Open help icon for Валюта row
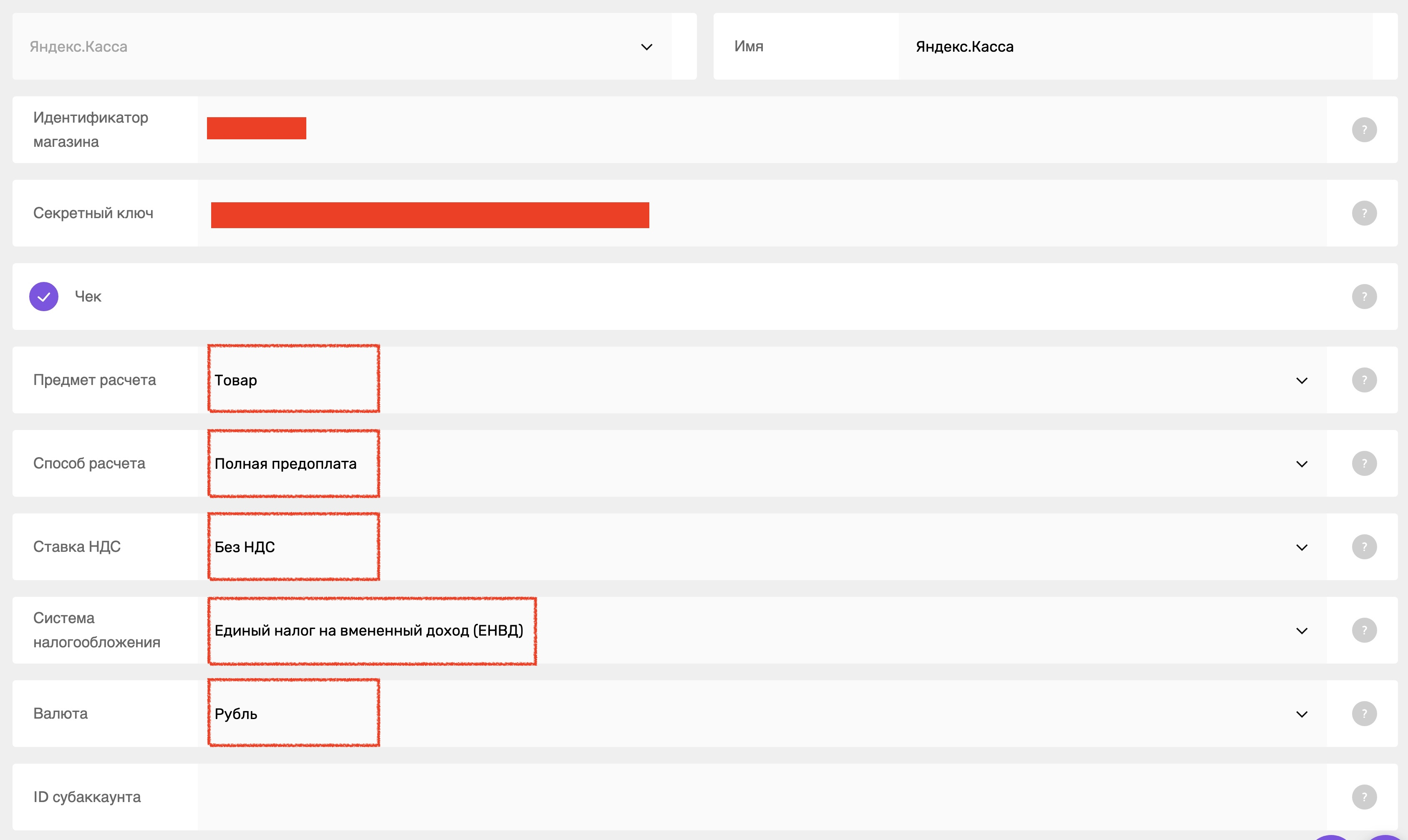The width and height of the screenshot is (1408, 840). 1364,714
